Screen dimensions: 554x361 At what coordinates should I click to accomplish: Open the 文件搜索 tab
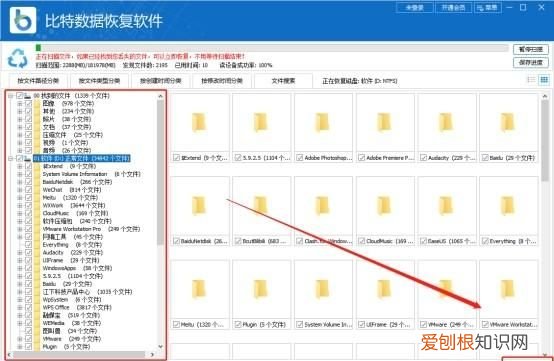click(x=283, y=81)
